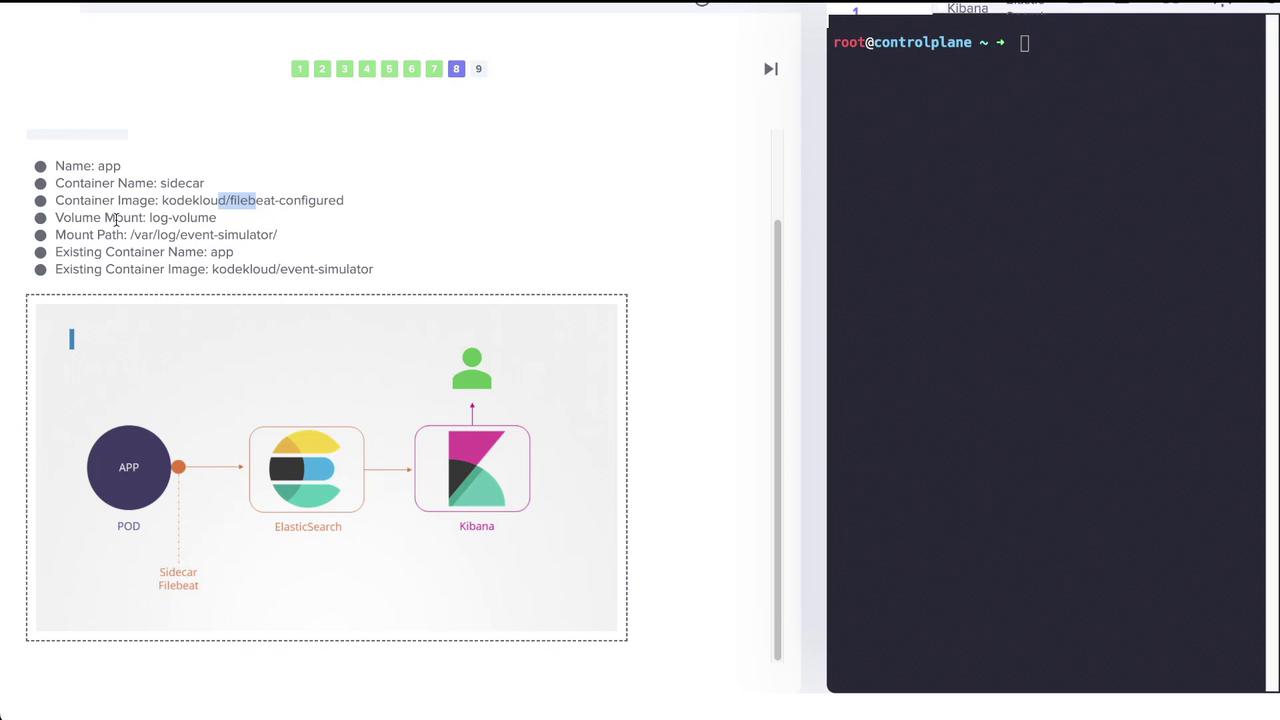Image resolution: width=1280 pixels, height=720 pixels.
Task: Go to question 1
Action: (300, 69)
